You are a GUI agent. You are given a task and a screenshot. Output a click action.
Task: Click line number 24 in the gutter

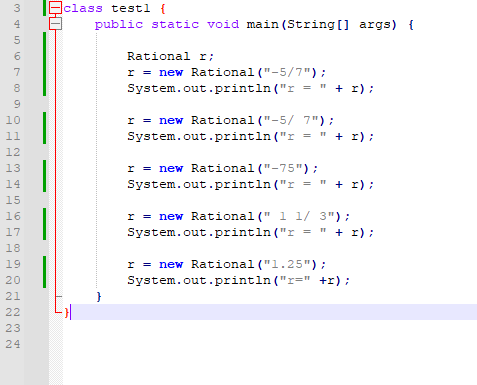[13, 344]
